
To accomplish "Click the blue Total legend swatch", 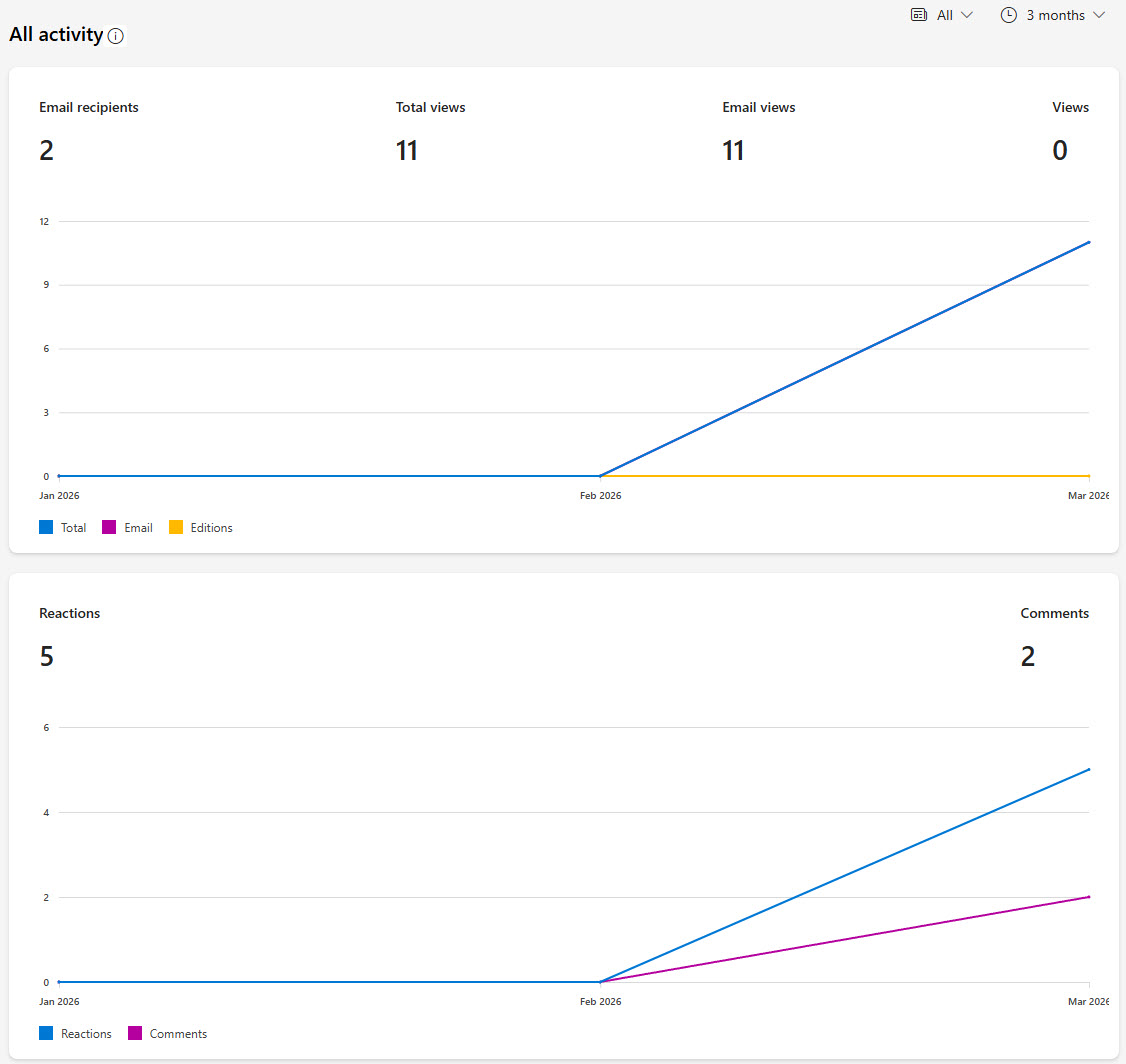I will click(46, 527).
